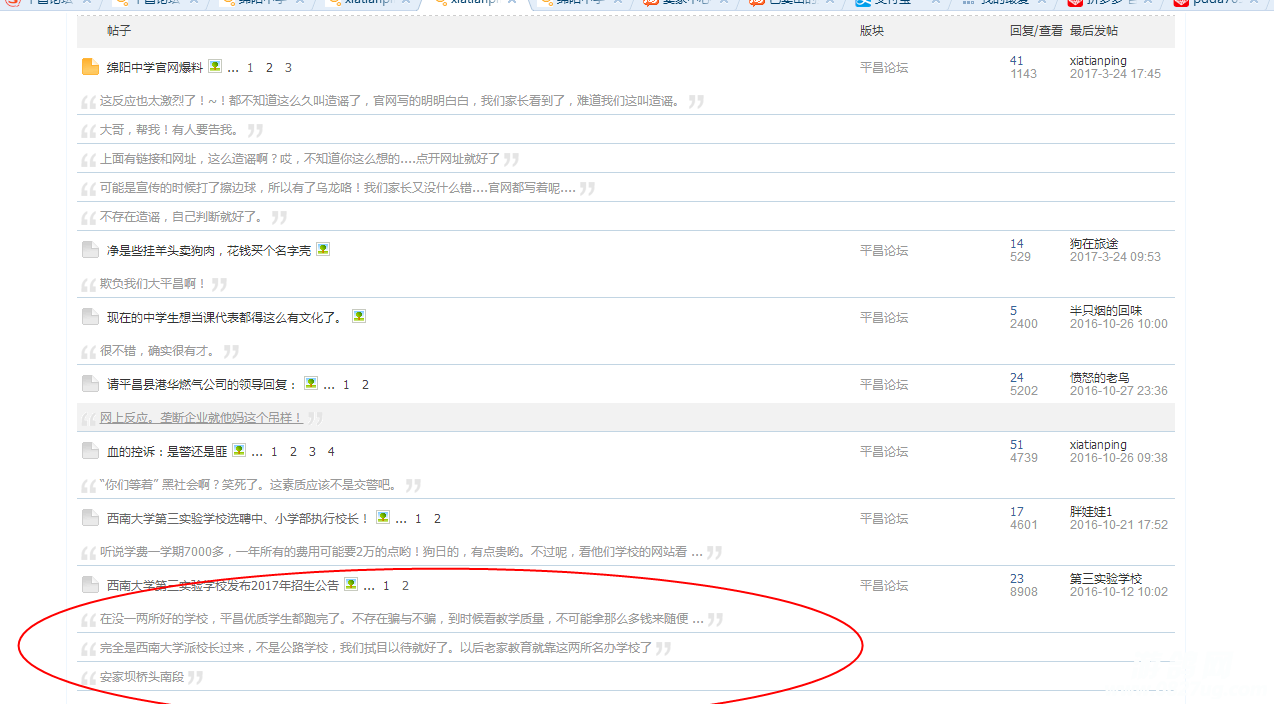
Task: Click the orange folder icon beside 绵阳中学官网爆料
Action: click(x=90, y=67)
